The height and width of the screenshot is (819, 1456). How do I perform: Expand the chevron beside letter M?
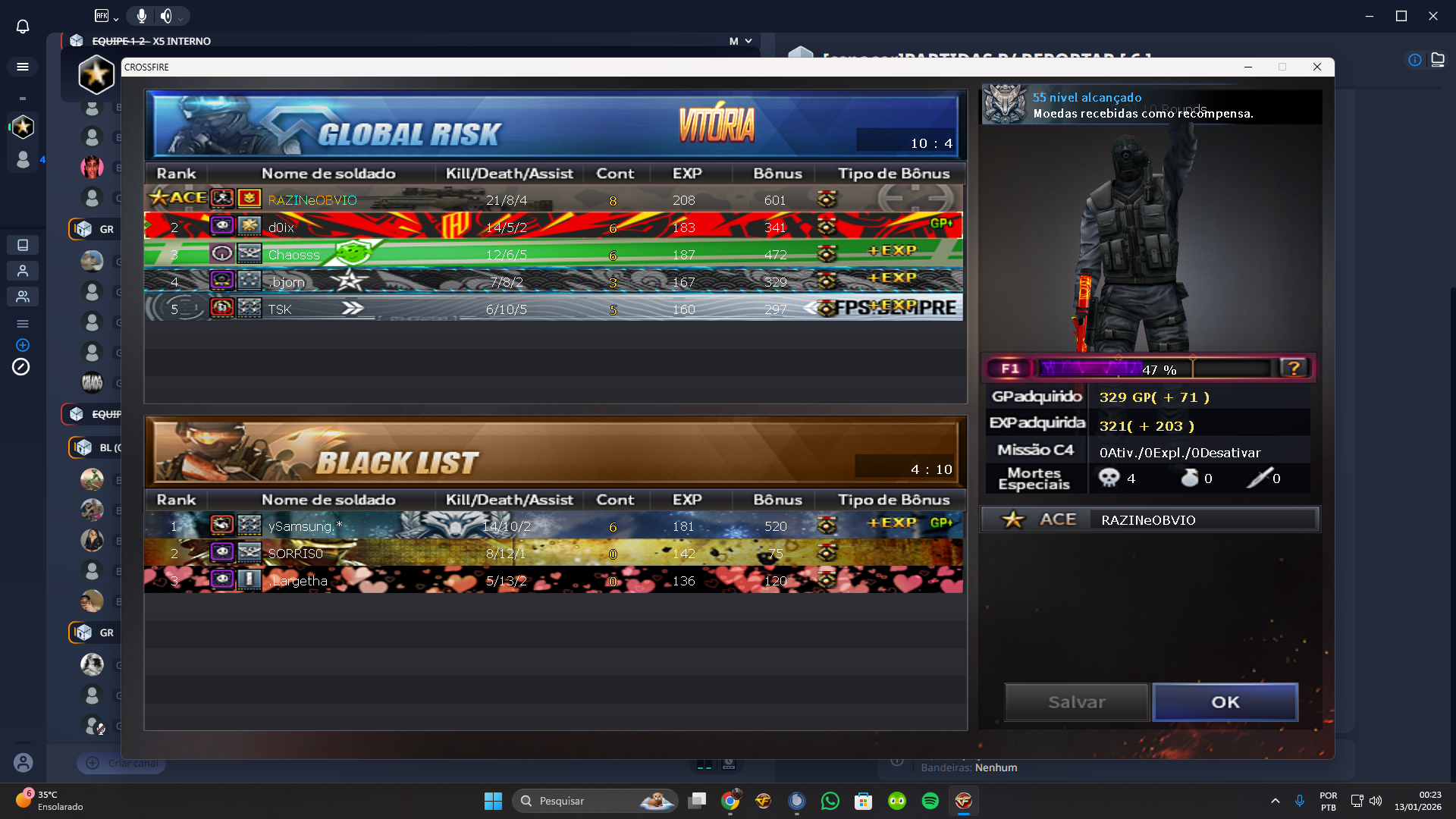[748, 41]
